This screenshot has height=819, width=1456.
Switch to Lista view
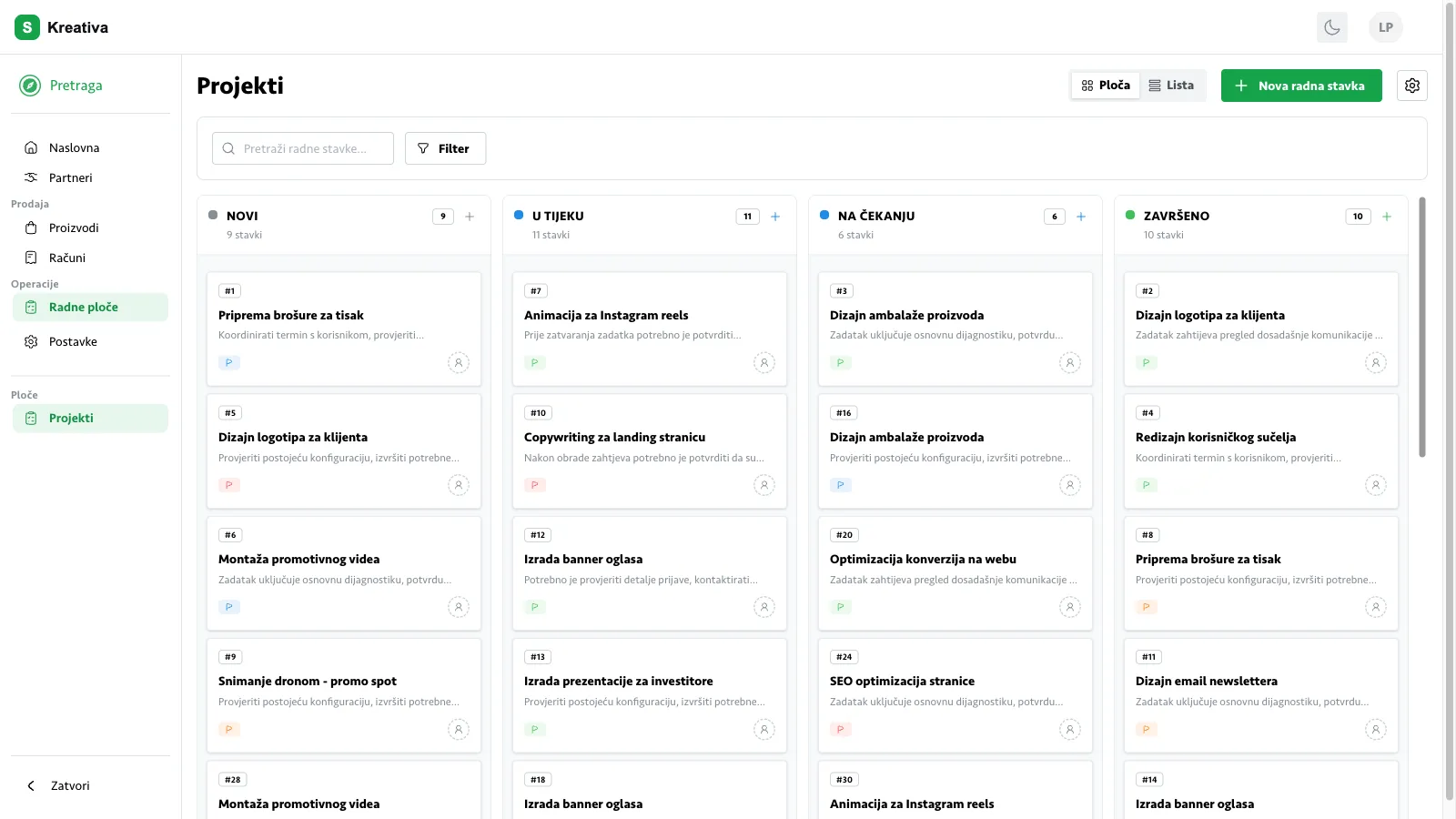coord(1171,86)
